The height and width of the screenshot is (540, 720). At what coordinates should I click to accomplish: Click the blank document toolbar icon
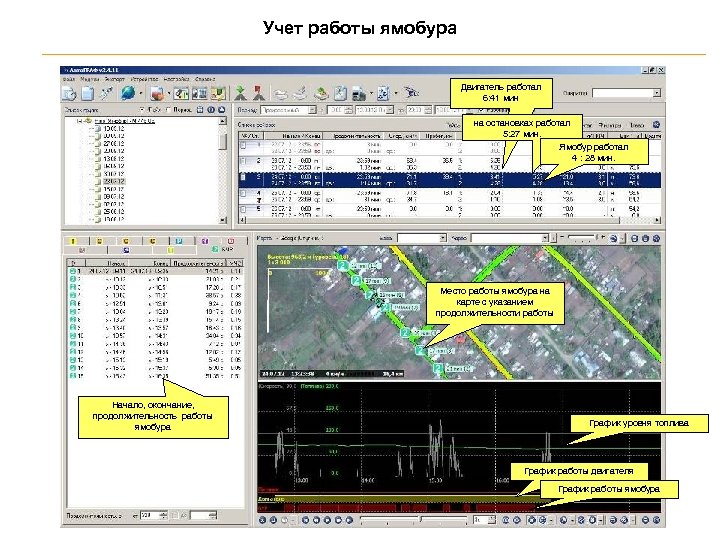pyautogui.click(x=87, y=93)
